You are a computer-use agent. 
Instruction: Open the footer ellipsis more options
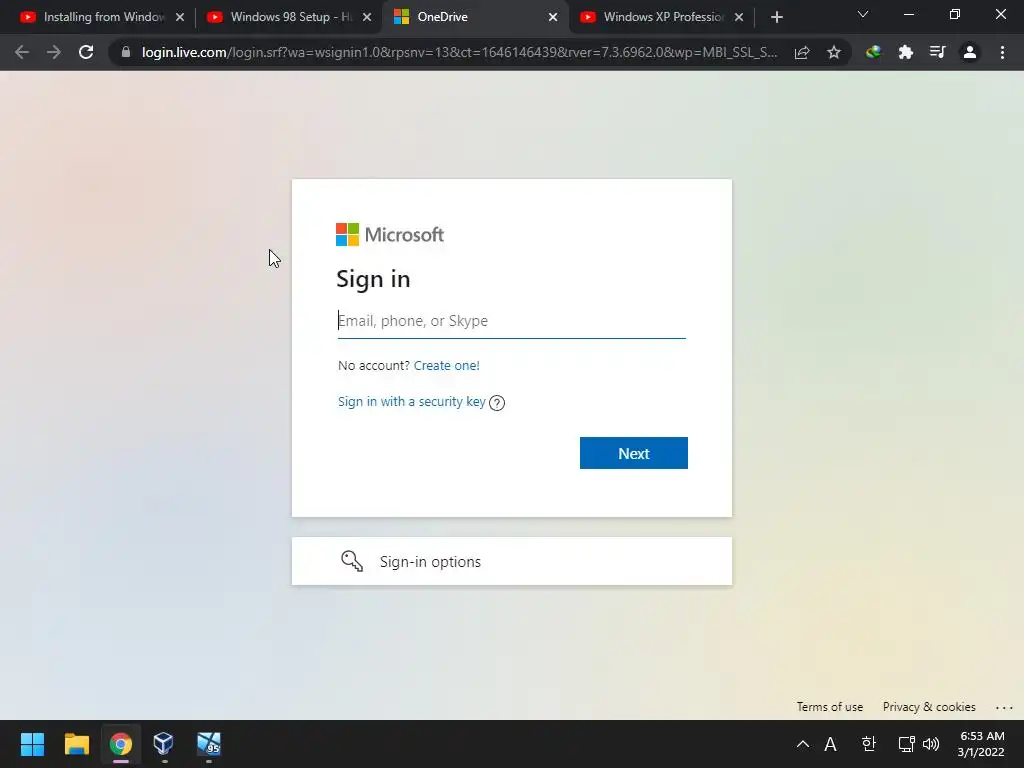pyautogui.click(x=1004, y=707)
